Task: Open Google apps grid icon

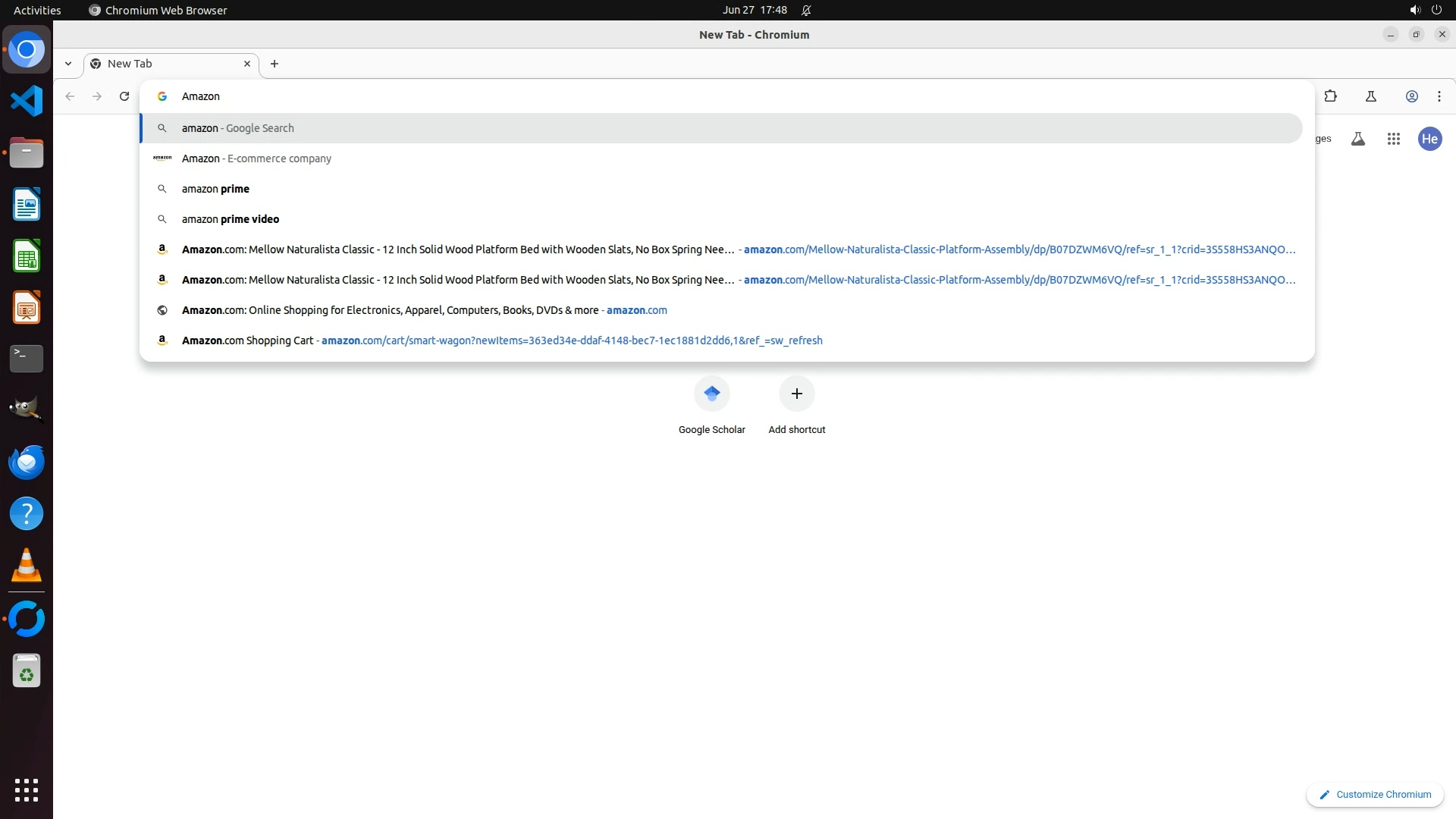Action: pyautogui.click(x=1393, y=139)
